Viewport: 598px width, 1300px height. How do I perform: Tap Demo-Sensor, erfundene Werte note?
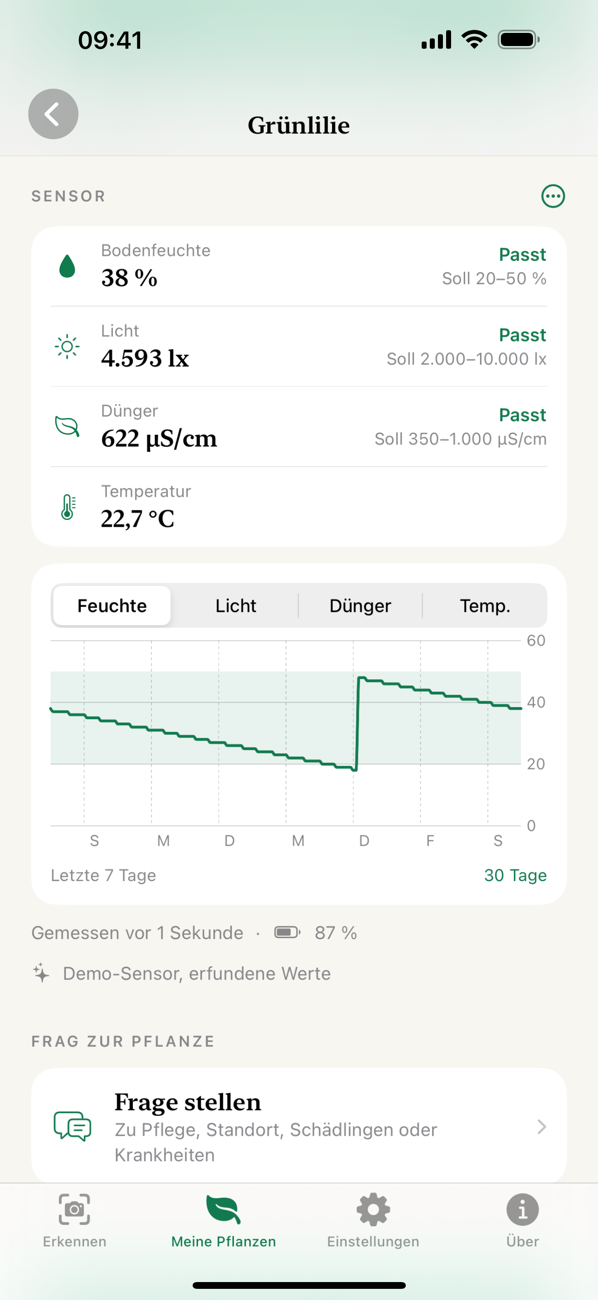(x=196, y=973)
